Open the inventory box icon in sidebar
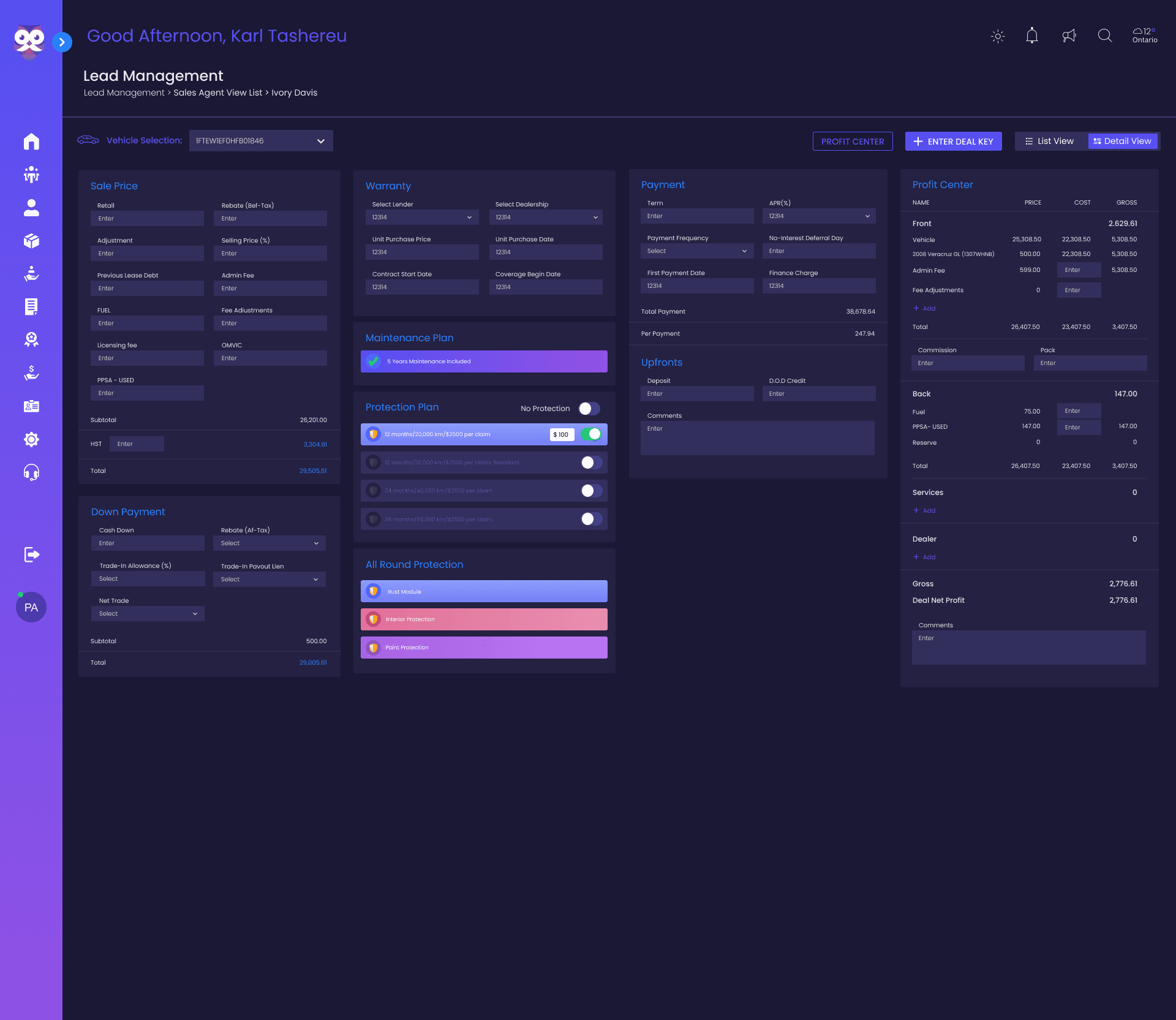 pyautogui.click(x=31, y=241)
